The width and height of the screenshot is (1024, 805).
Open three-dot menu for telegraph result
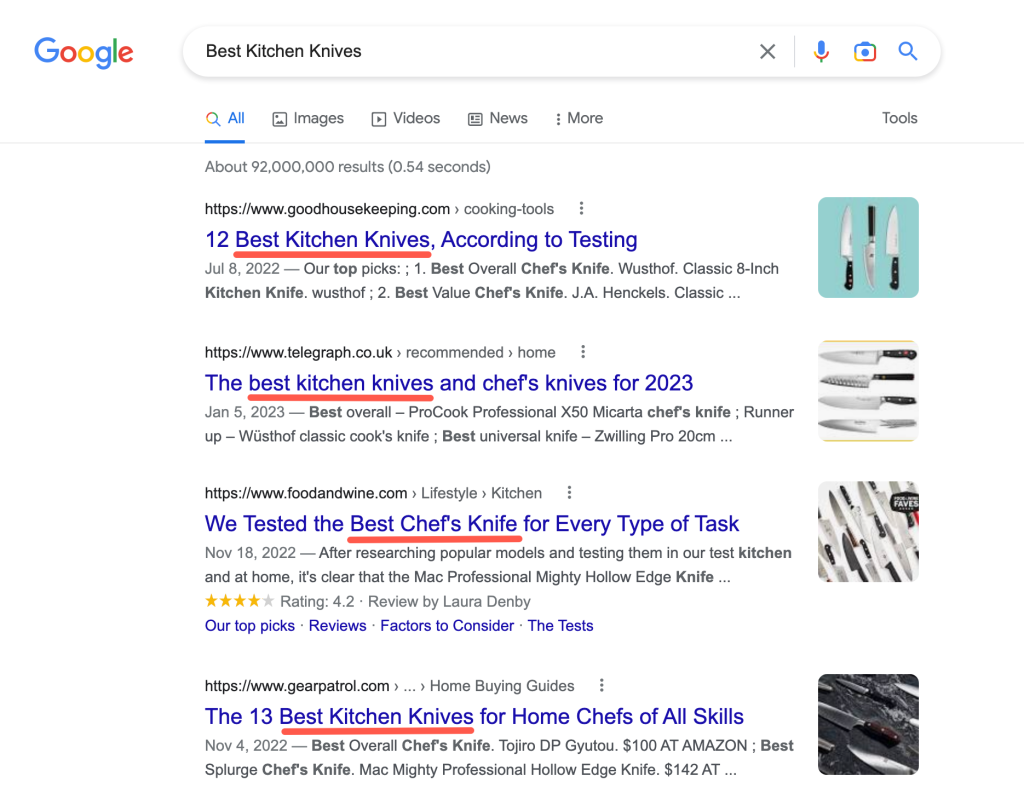[x=583, y=352]
